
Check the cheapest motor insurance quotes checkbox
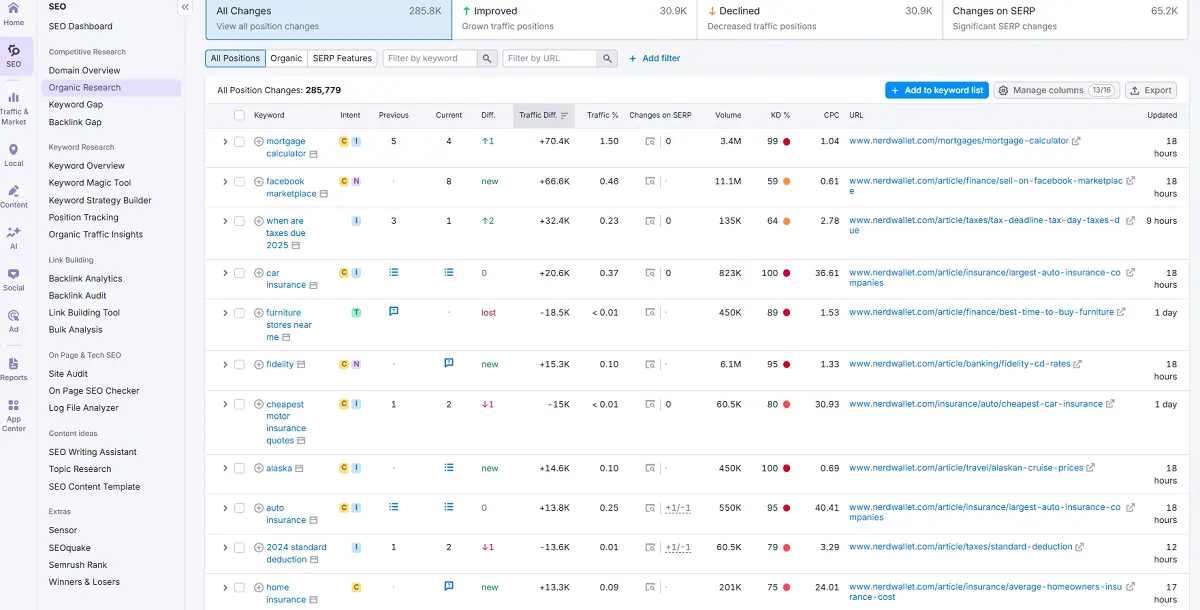(x=239, y=405)
